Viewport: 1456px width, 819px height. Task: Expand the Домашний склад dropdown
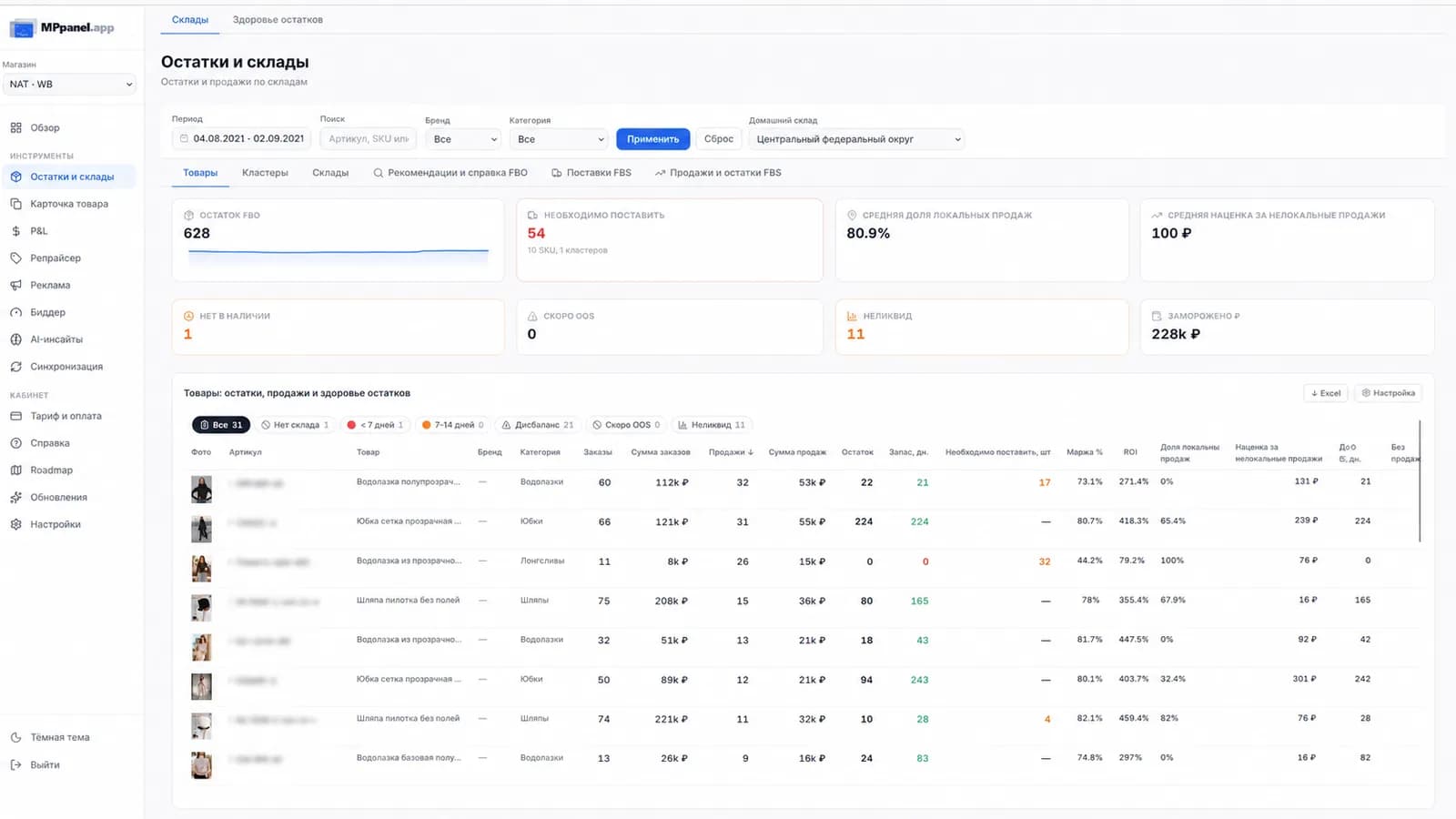[x=856, y=139]
